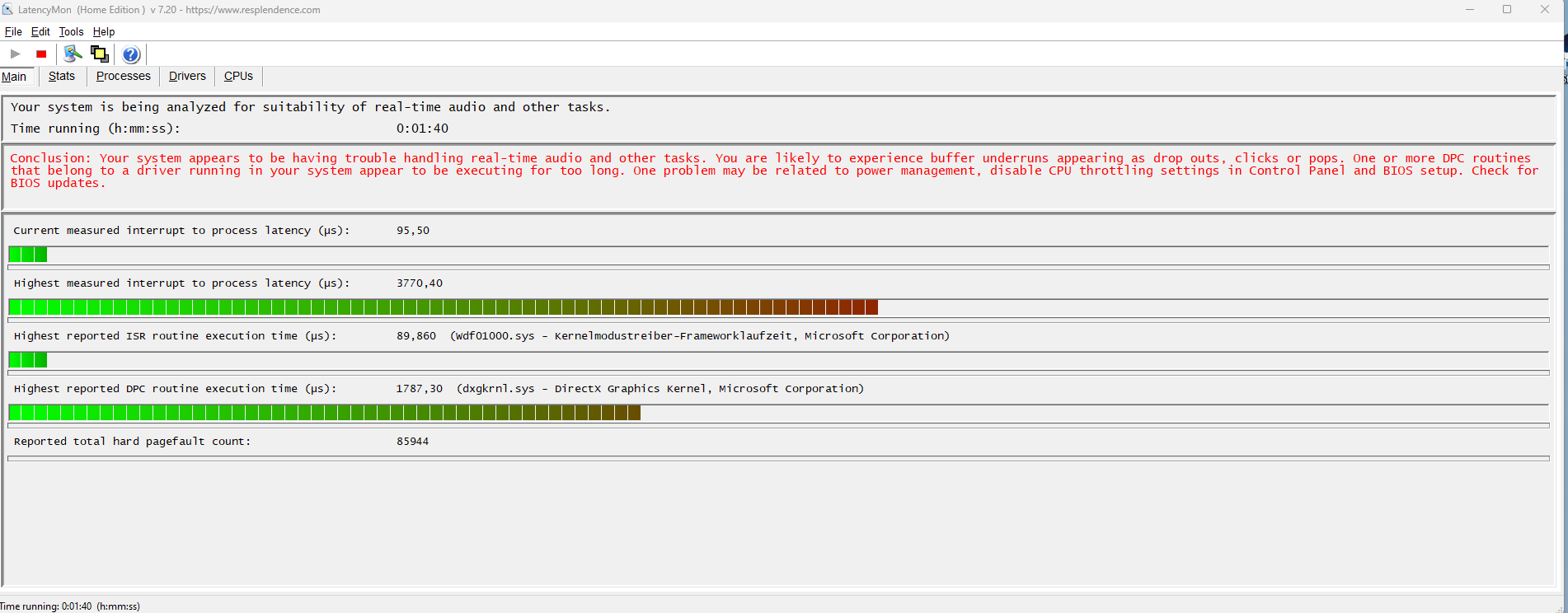Click highest ISR routine execution time bar
1568x613 pixels.
tap(778, 360)
